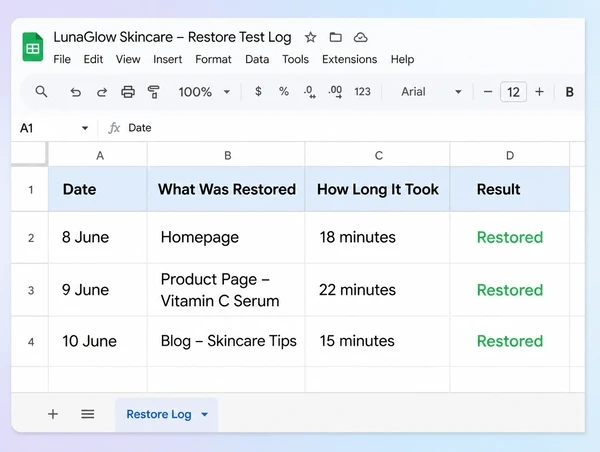Image resolution: width=600 pixels, height=452 pixels.
Task: Open the File menu
Action: click(x=62, y=59)
